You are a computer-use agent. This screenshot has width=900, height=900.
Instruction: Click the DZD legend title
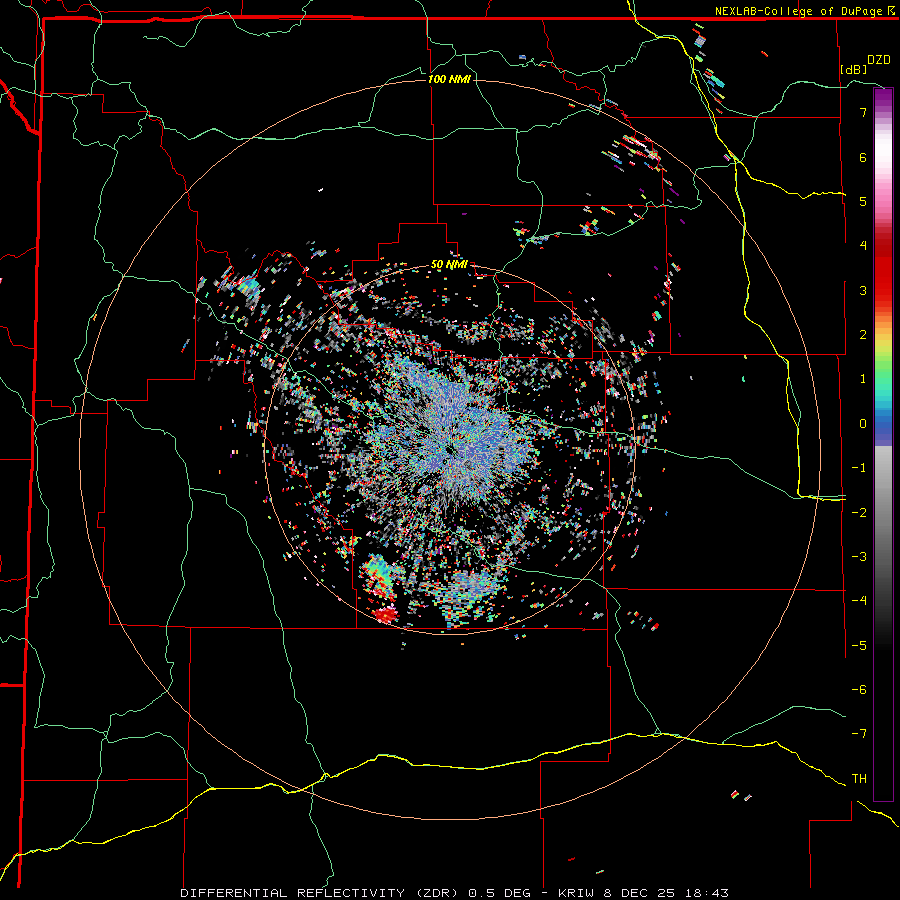coord(879,60)
